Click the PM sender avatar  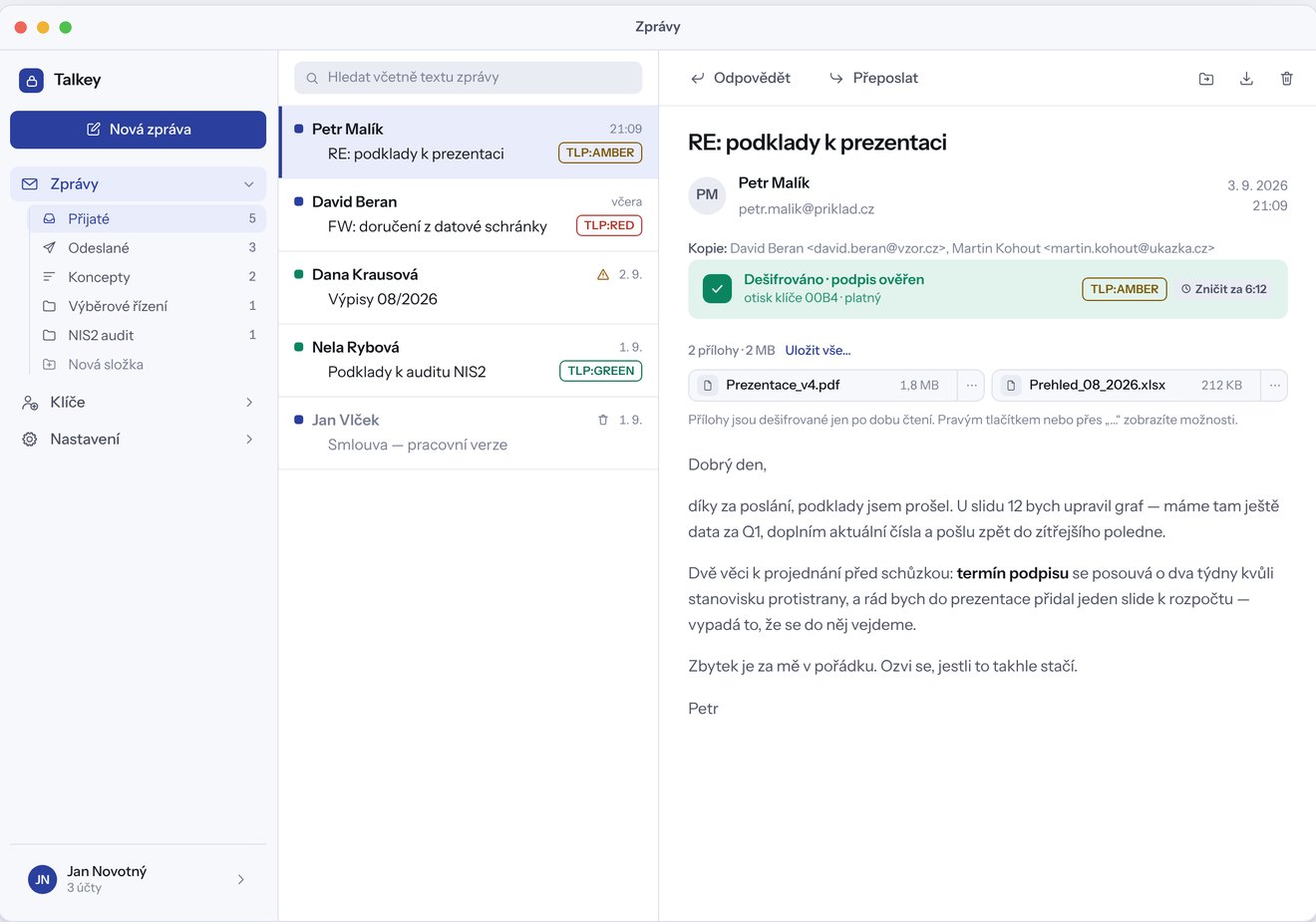coord(707,195)
